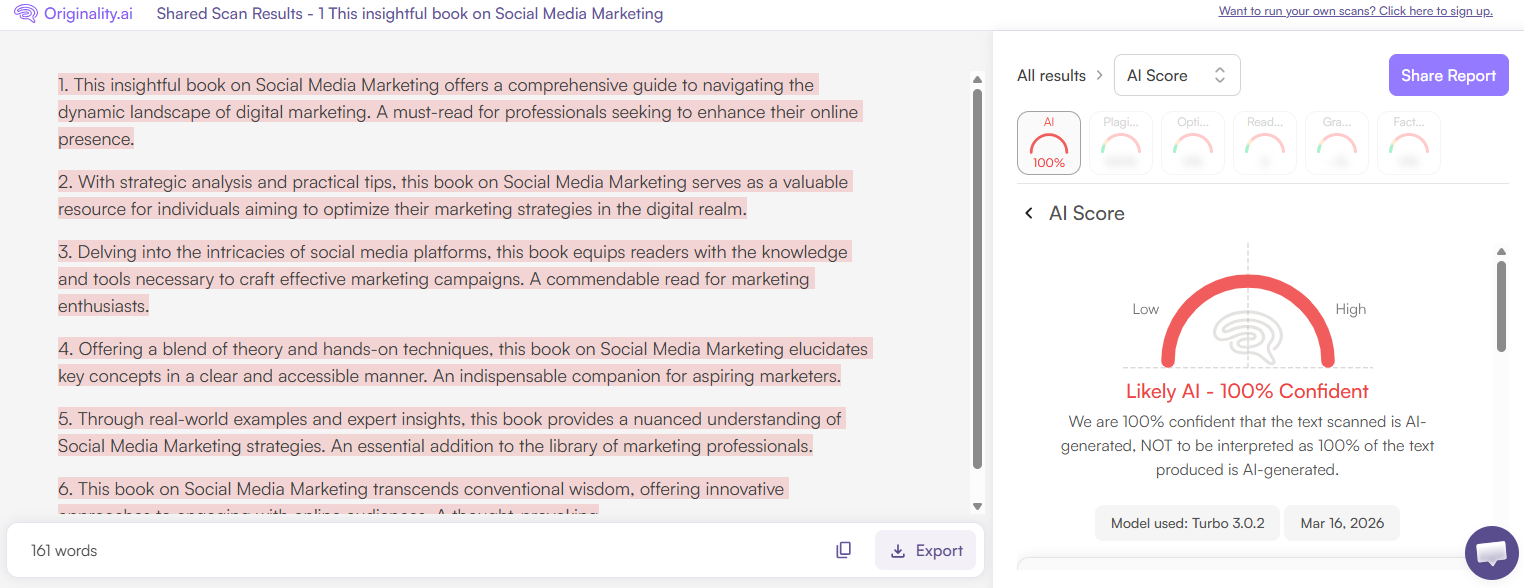1524x588 pixels.
Task: Copy scanned text using the copy icon
Action: [844, 550]
